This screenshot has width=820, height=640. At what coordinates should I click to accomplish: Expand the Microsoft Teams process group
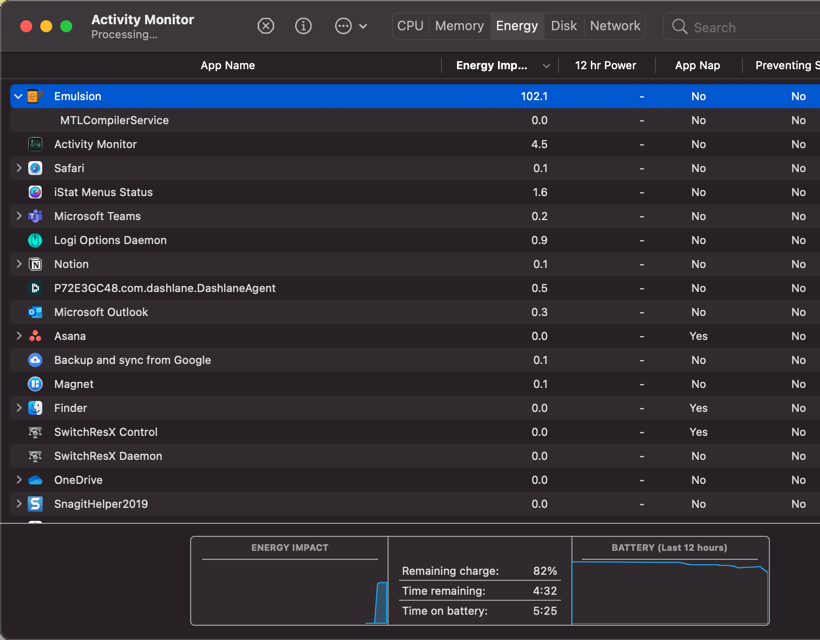[x=19, y=216]
